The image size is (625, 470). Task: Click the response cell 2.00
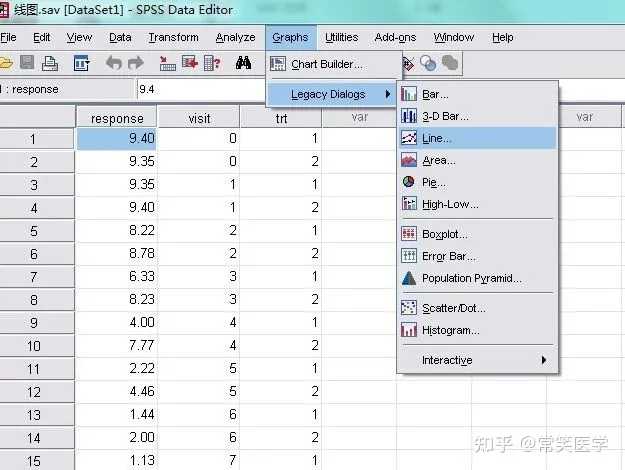(x=116, y=437)
